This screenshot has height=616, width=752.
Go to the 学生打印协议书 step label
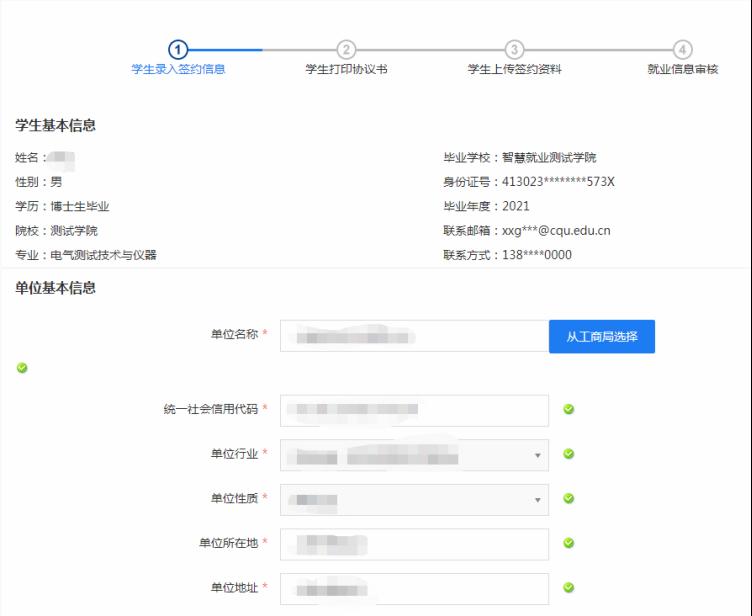346,70
